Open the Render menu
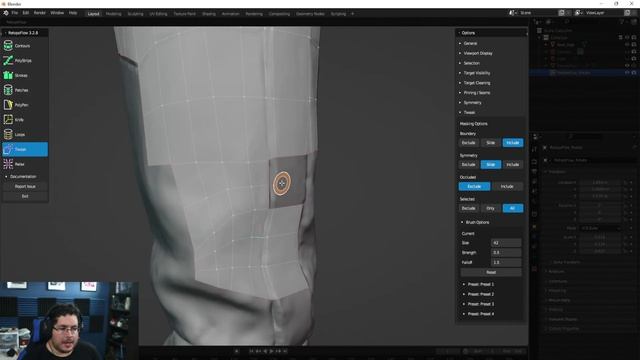Viewport: 640px width, 360px height. [40, 13]
